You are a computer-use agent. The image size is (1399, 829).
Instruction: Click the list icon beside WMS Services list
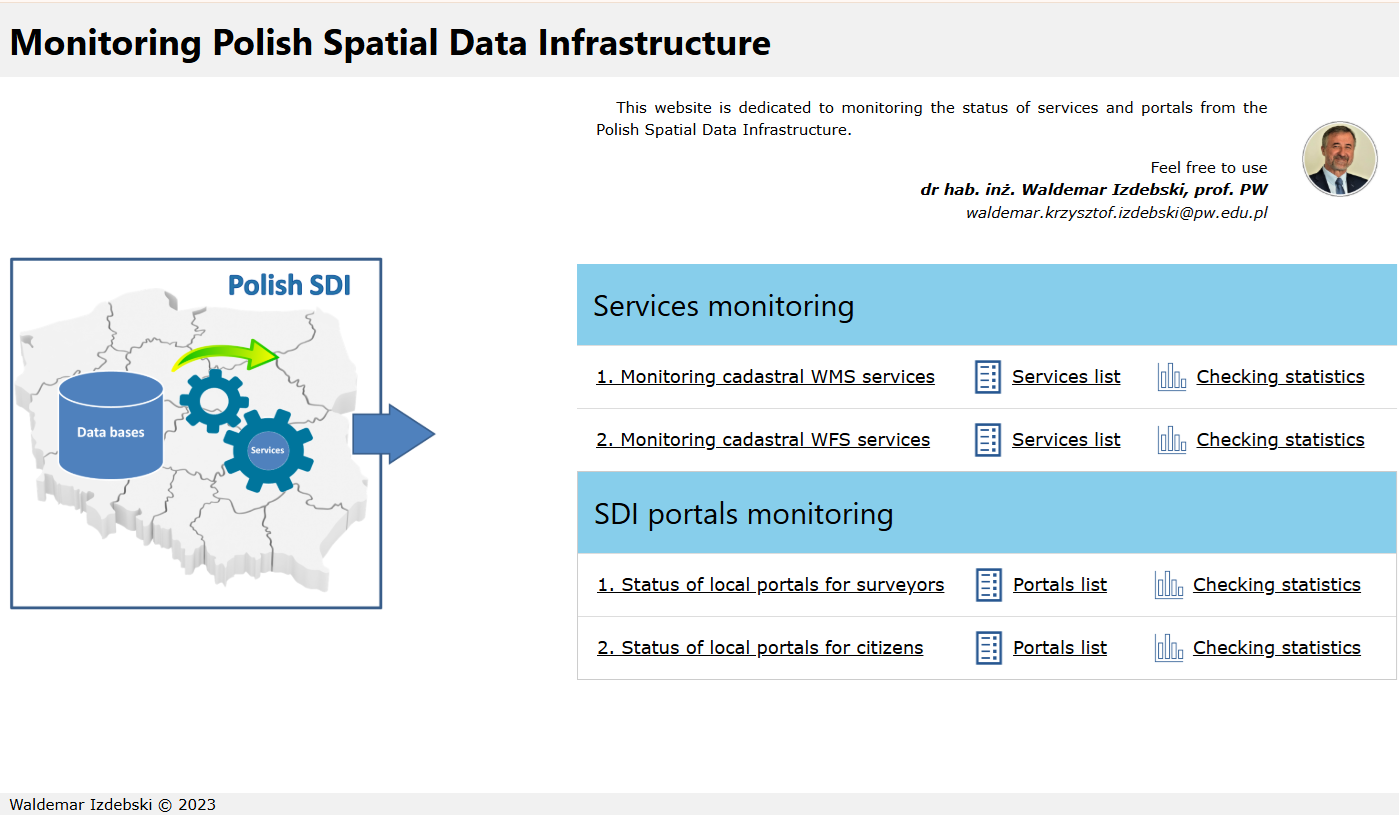(987, 377)
